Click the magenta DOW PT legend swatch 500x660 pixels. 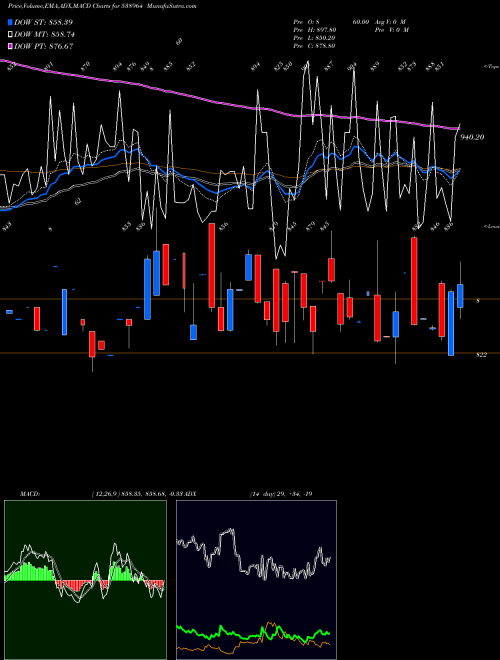[x=10, y=46]
